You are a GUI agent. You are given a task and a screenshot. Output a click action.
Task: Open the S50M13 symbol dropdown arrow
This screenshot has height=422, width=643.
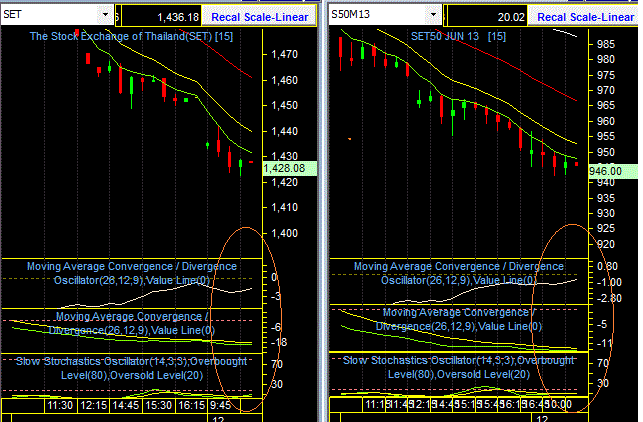(x=433, y=15)
